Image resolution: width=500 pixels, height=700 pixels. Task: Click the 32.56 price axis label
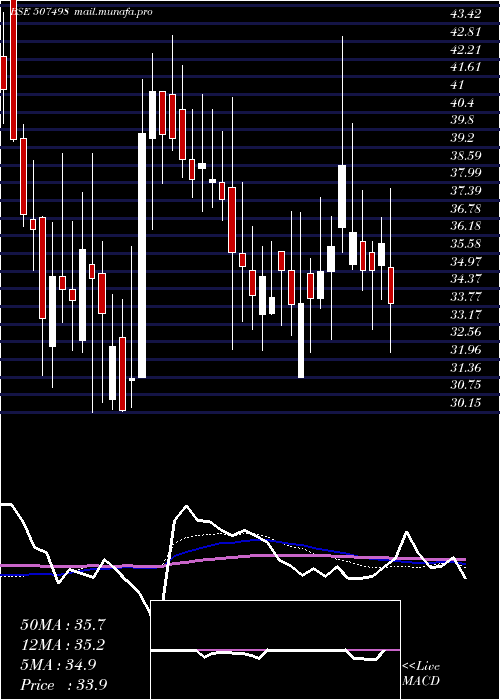[466, 332]
